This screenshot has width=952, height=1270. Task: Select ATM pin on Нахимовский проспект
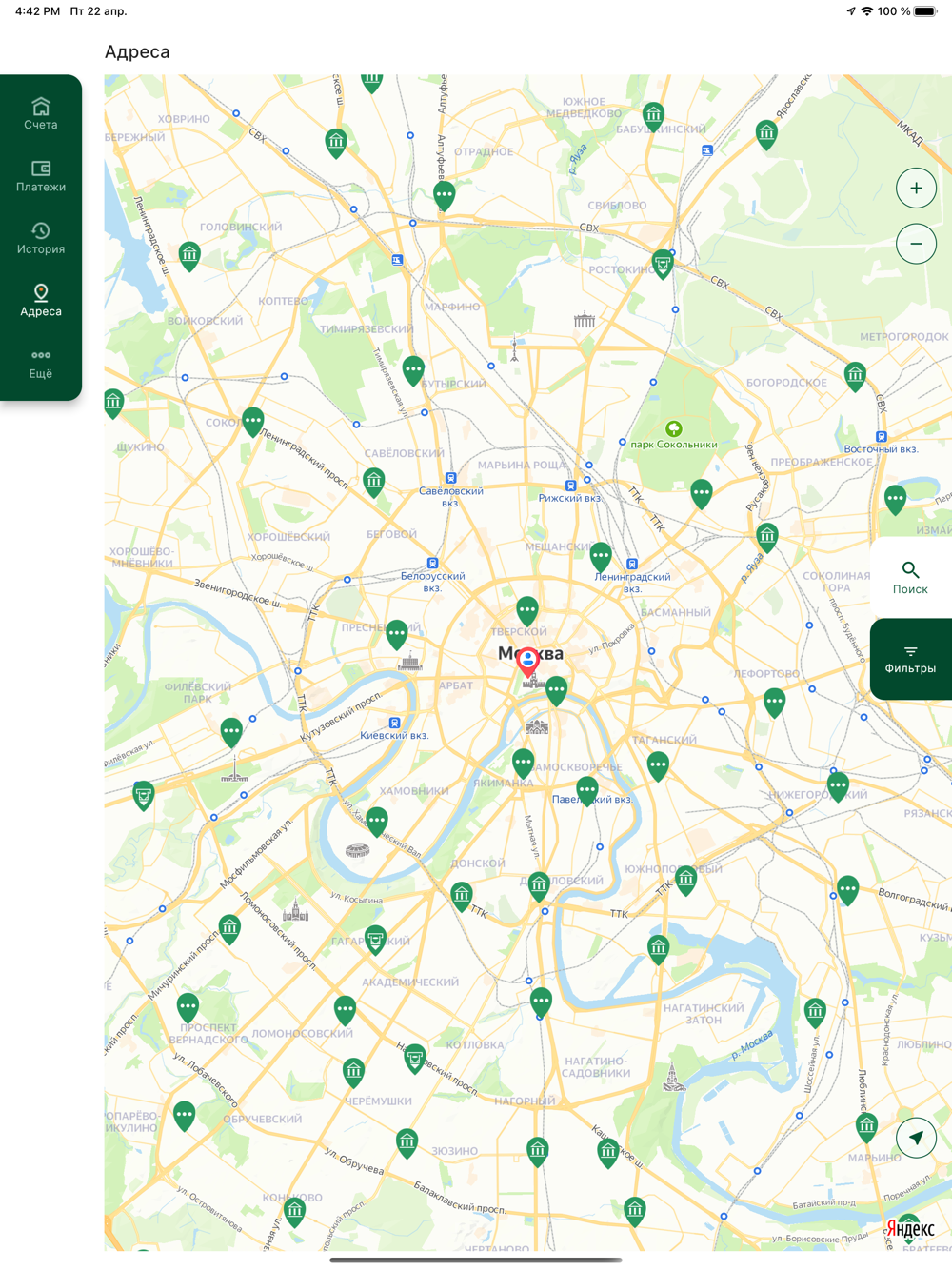click(414, 1060)
